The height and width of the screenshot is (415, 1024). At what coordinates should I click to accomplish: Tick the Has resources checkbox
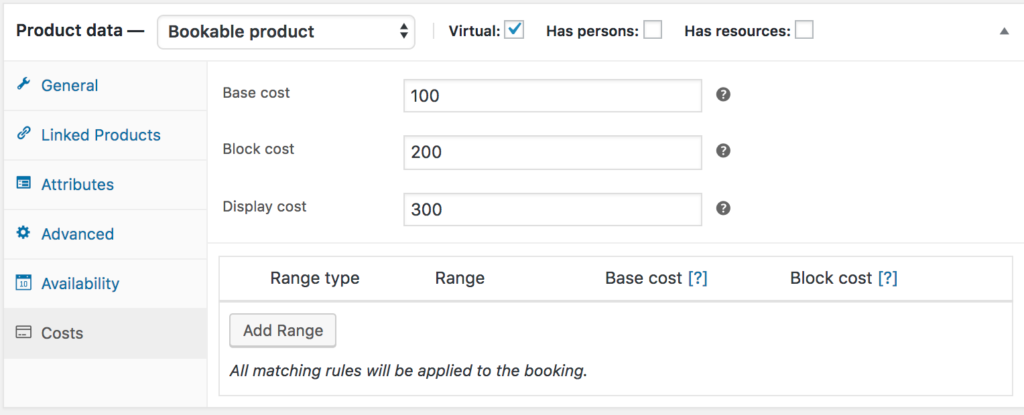[803, 30]
